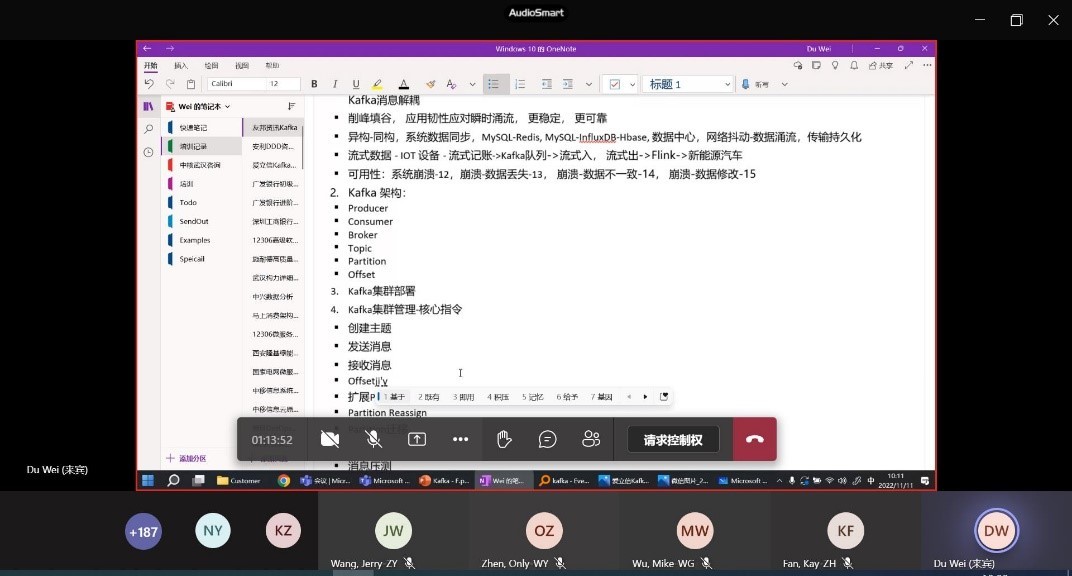Click the 共享 share button in OneNote
Viewport: 1072px width, 576px height.
click(x=881, y=66)
